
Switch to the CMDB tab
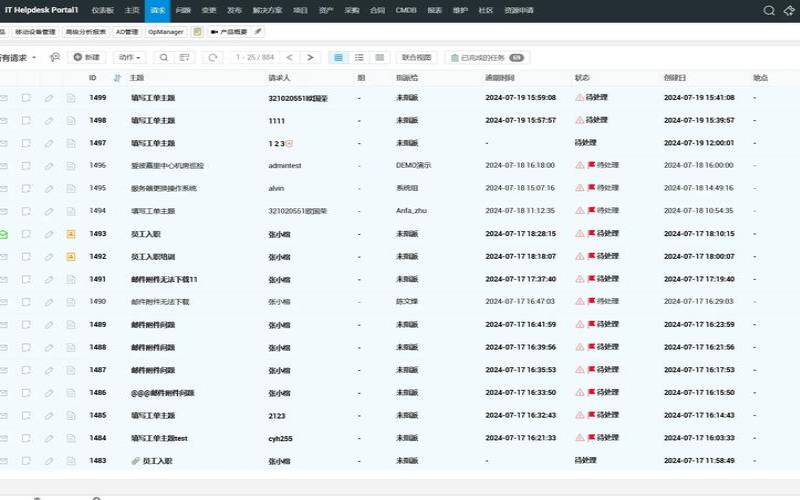click(403, 10)
